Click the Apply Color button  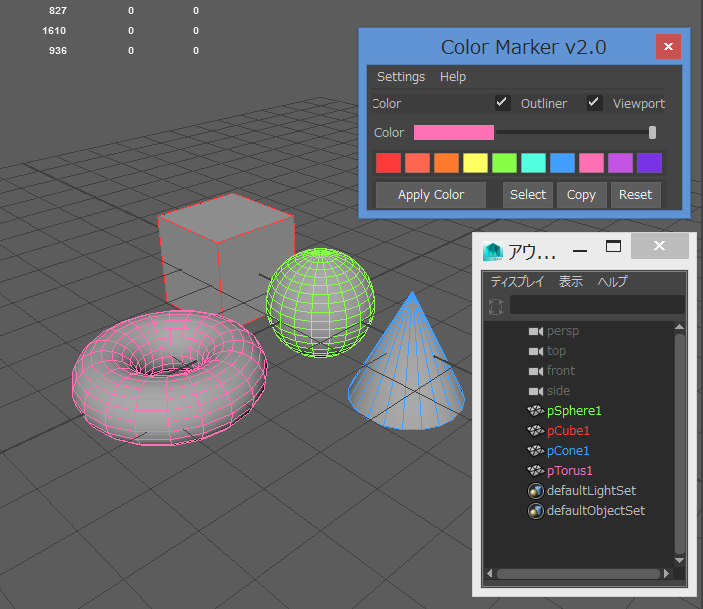[x=431, y=195]
